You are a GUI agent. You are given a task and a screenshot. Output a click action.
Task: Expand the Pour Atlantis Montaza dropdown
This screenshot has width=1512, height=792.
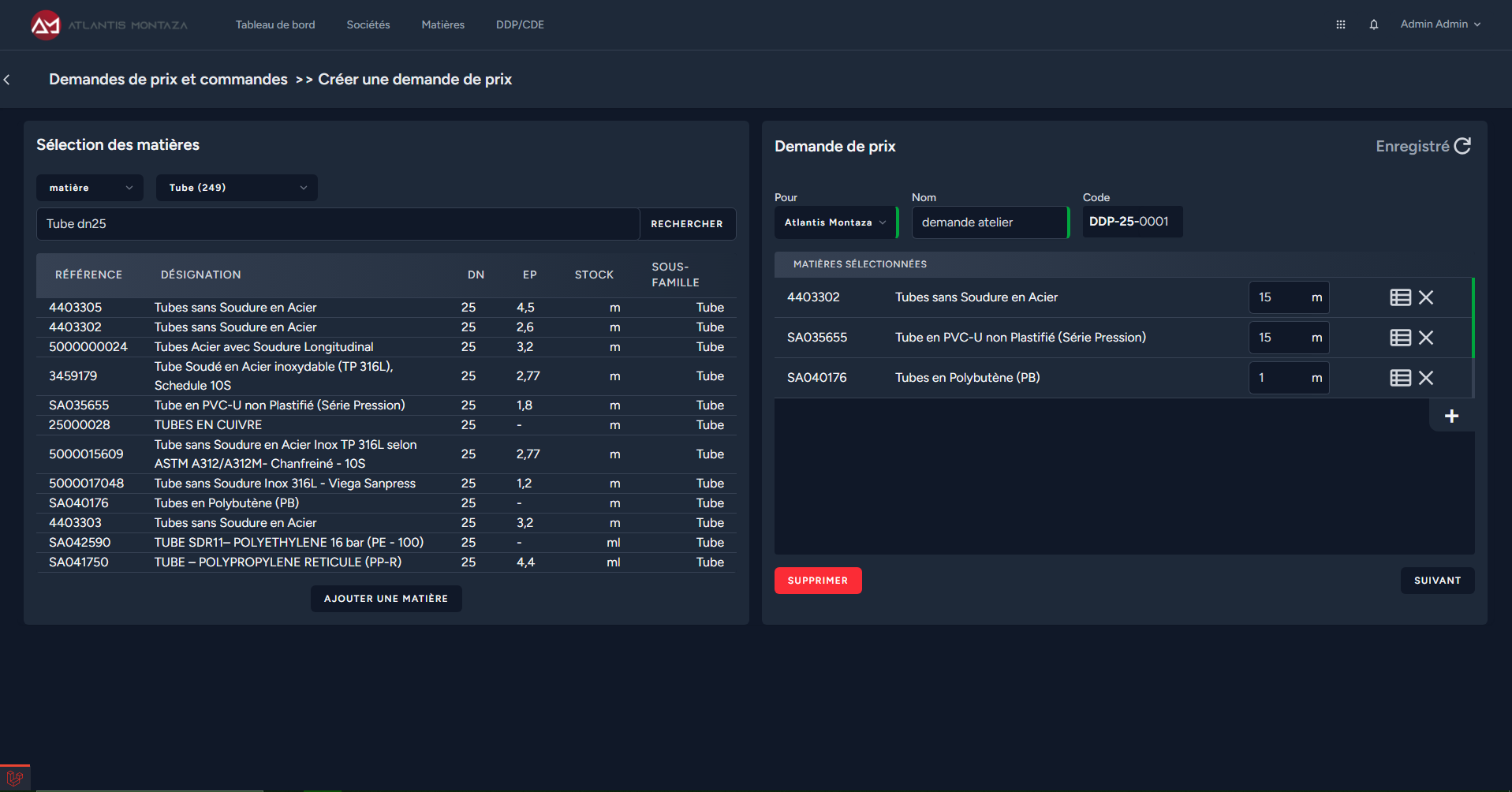pyautogui.click(x=834, y=222)
